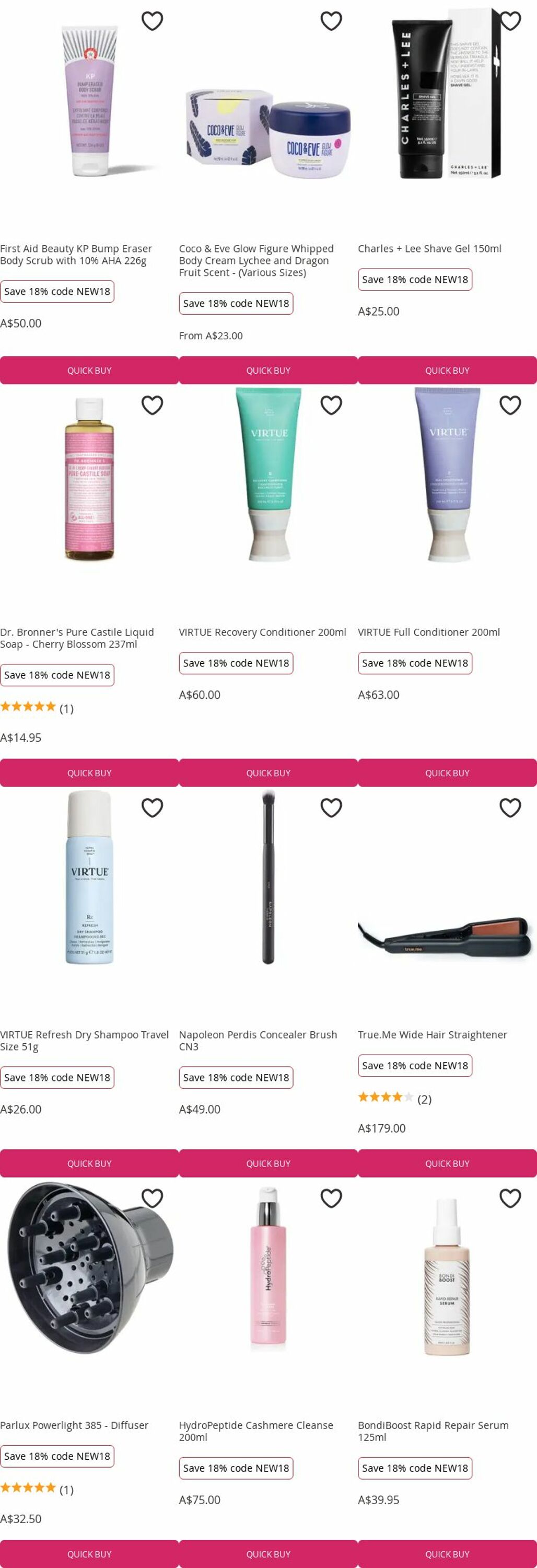The height and width of the screenshot is (1568, 537).
Task: Quick buy First Aid Beauty KP scrub
Action: pyautogui.click(x=89, y=370)
